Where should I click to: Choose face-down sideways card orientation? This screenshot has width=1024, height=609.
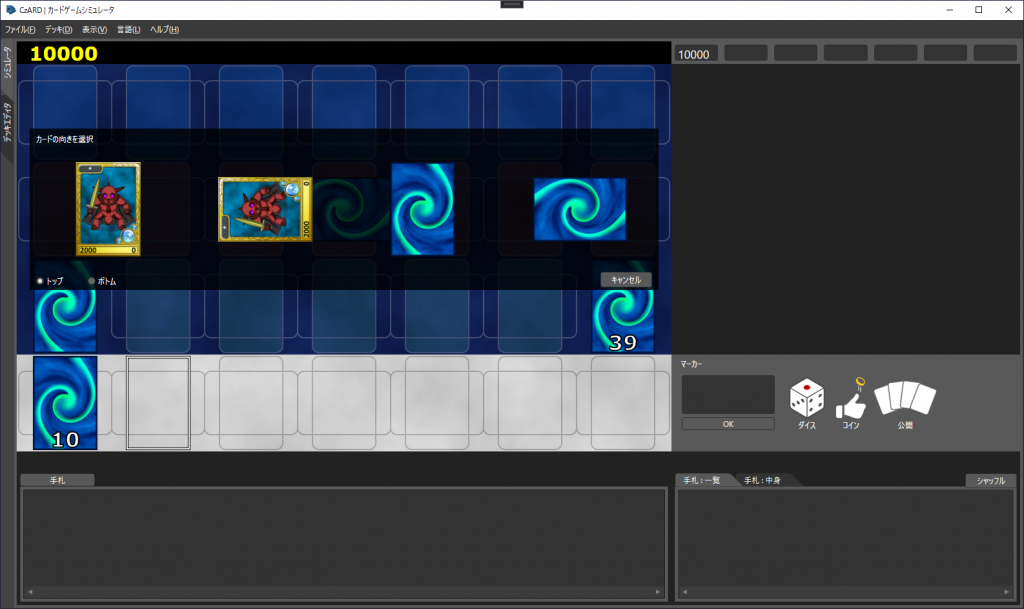pos(580,209)
